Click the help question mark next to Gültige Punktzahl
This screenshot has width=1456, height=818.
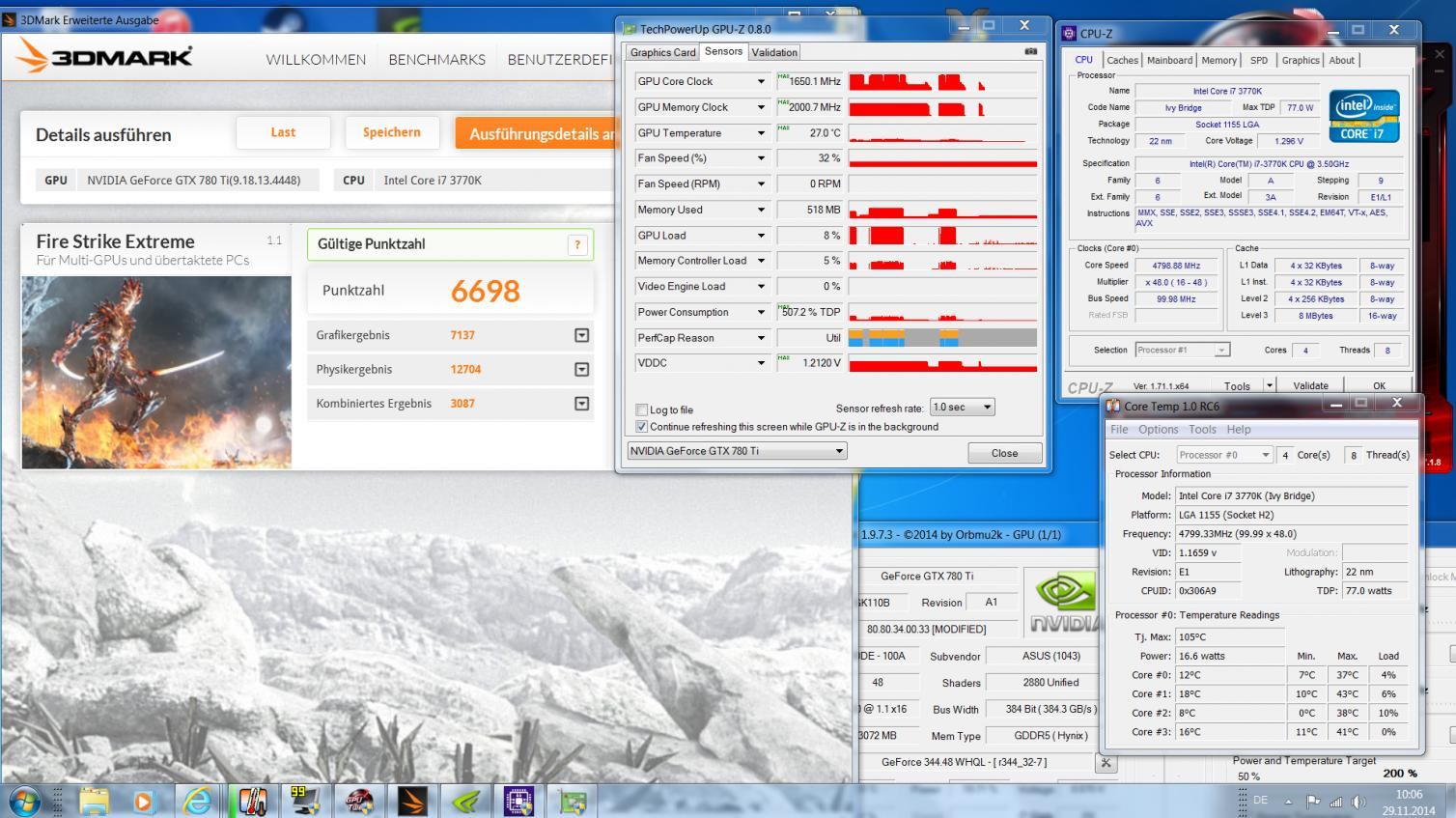pyautogui.click(x=577, y=245)
